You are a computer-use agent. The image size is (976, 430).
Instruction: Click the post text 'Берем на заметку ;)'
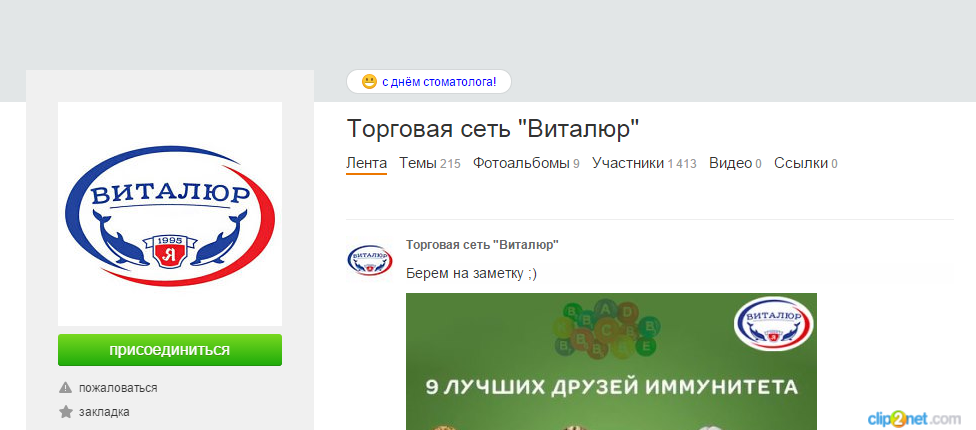pos(471,273)
